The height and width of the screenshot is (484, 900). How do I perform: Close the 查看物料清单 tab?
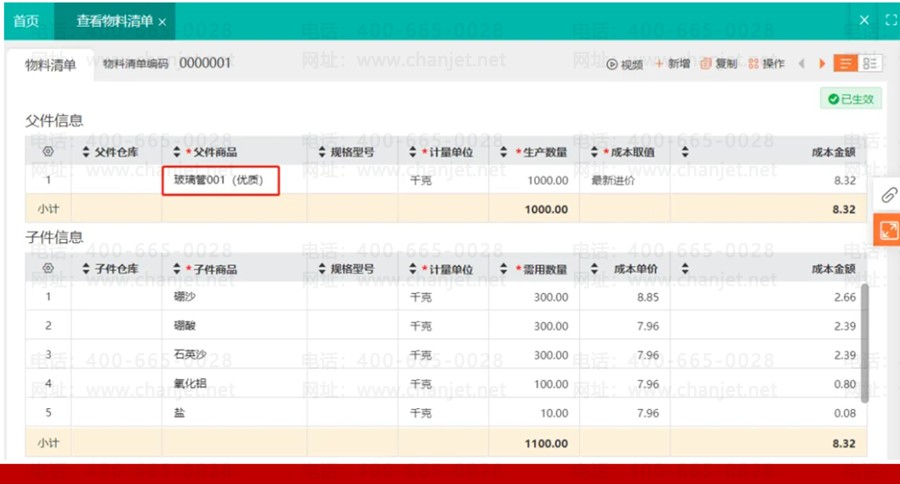pos(162,22)
